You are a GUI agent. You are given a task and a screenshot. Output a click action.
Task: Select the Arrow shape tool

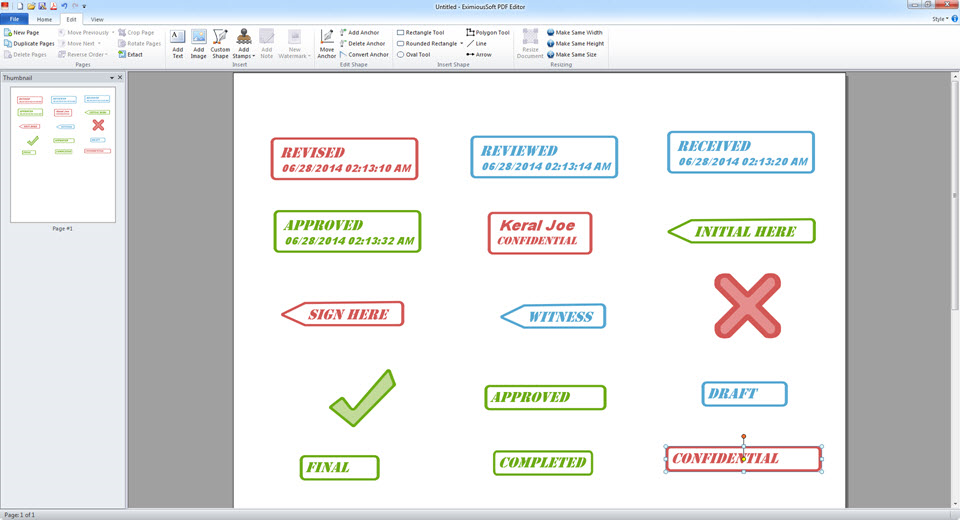point(479,55)
